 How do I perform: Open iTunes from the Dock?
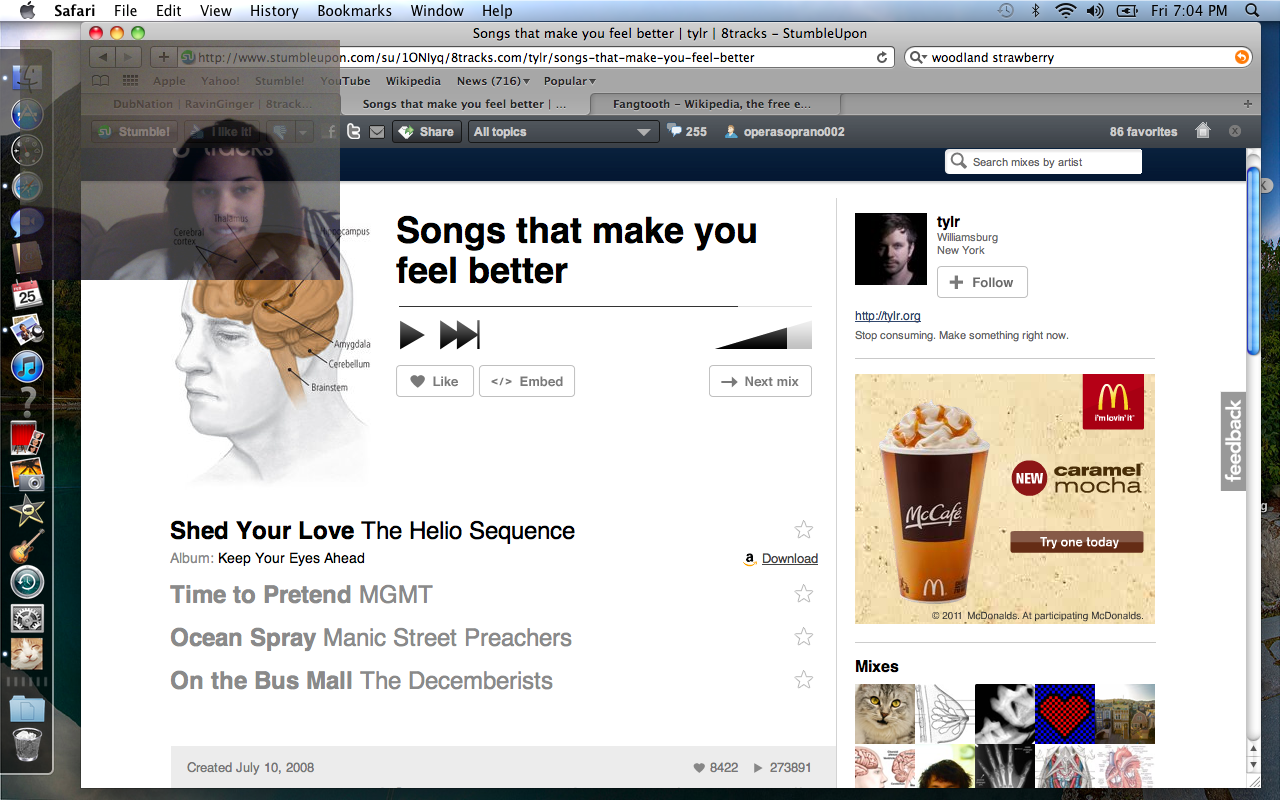(x=27, y=366)
